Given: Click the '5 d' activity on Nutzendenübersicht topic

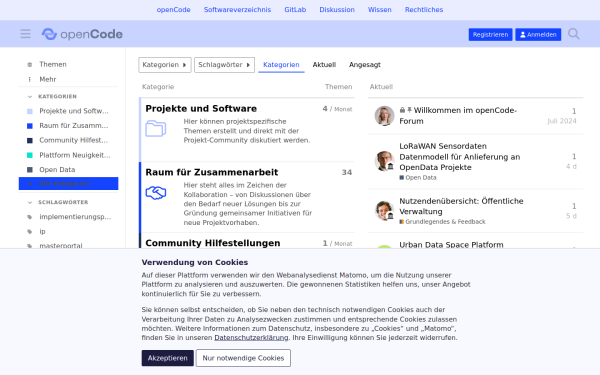Looking at the screenshot, I should pyautogui.click(x=571, y=216).
